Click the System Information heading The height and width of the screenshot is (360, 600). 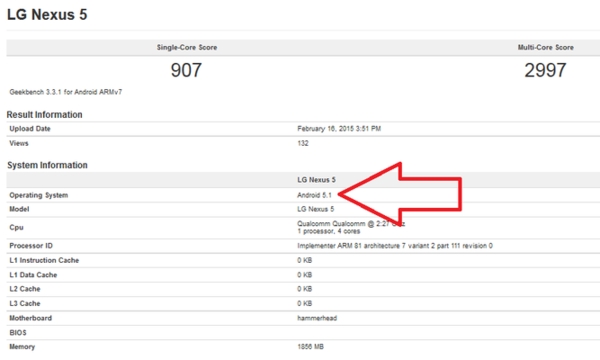[x=47, y=165]
